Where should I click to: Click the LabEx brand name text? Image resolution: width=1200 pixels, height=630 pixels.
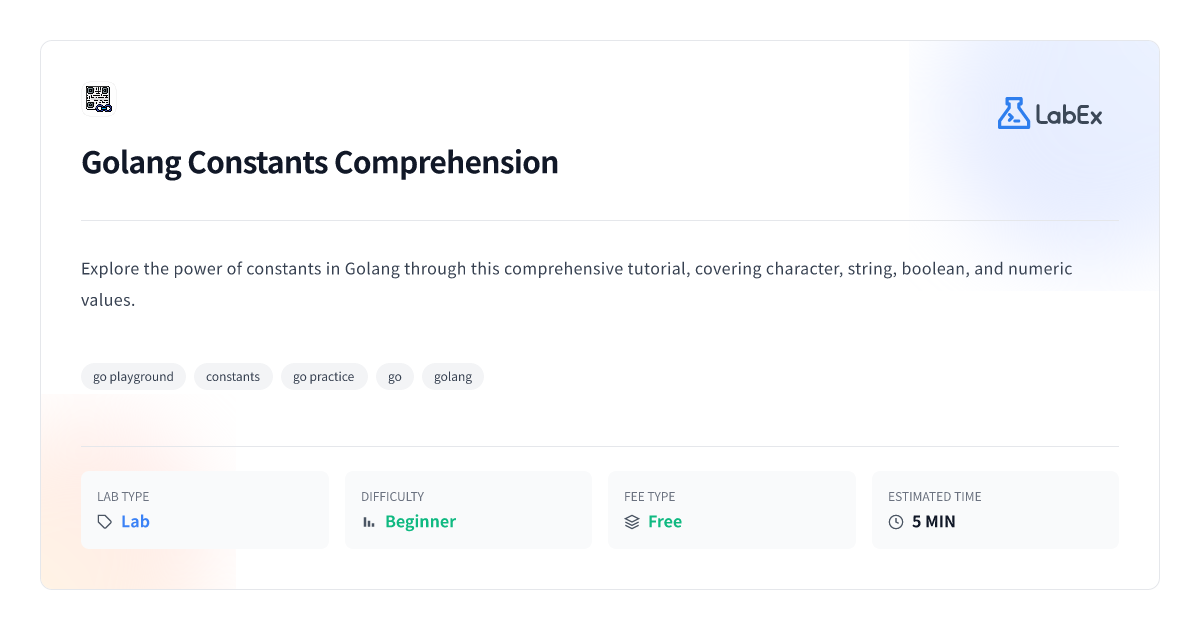click(x=1069, y=115)
